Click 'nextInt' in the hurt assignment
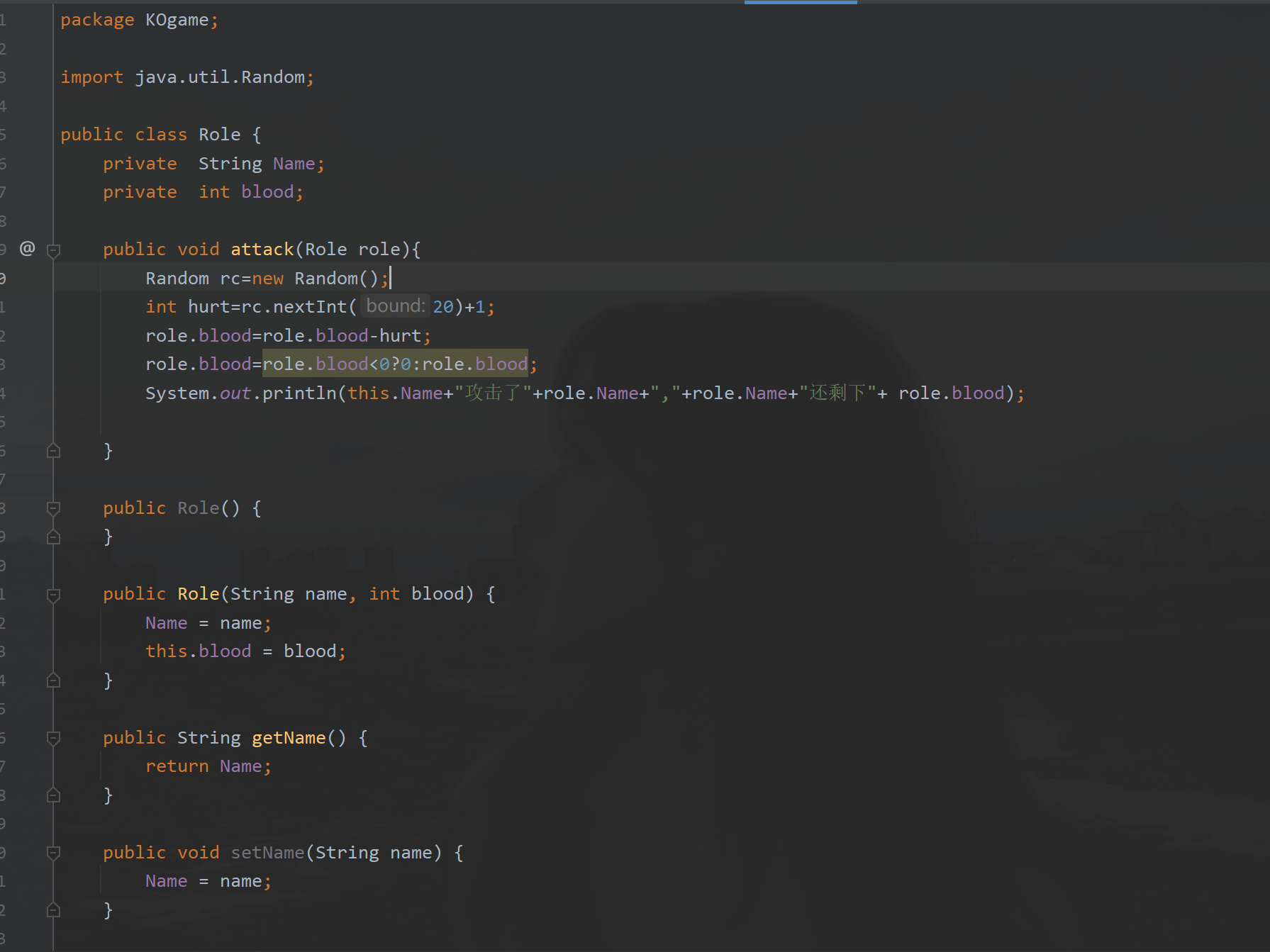The width and height of the screenshot is (1270, 952). coord(310,307)
